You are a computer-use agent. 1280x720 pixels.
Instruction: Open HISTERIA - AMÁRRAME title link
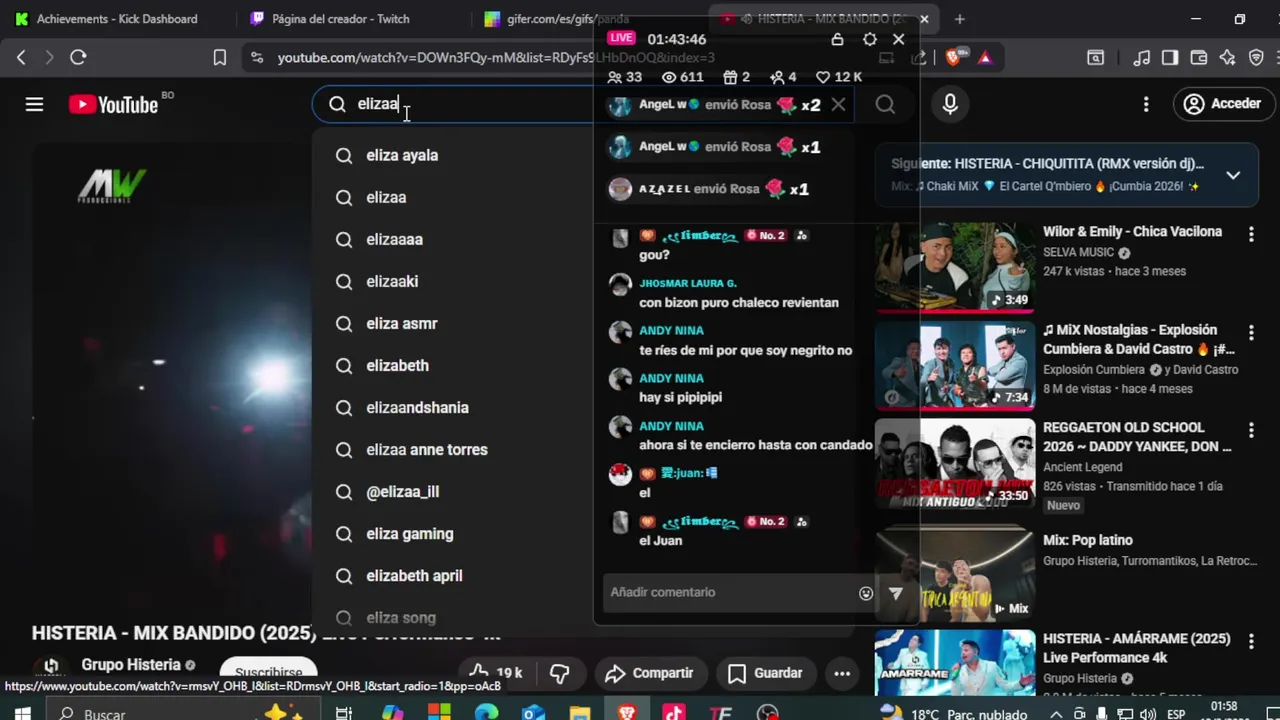(1136, 648)
